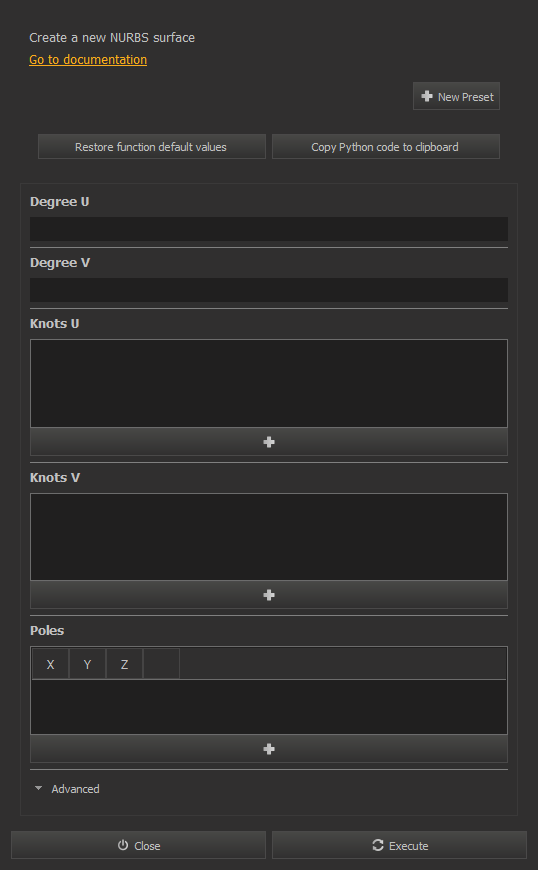
Task: Copy Python code to clipboard
Action: point(385,146)
